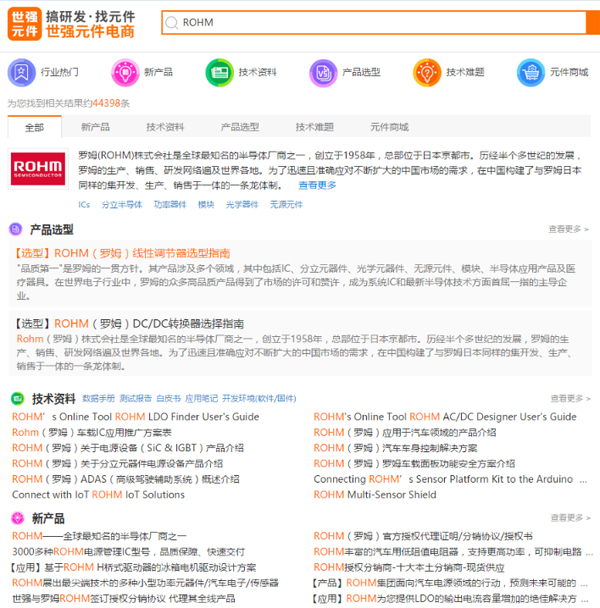Screen dimensions: 600x608
Task: Open the 新产品 lightbulb icon
Action: click(125, 73)
